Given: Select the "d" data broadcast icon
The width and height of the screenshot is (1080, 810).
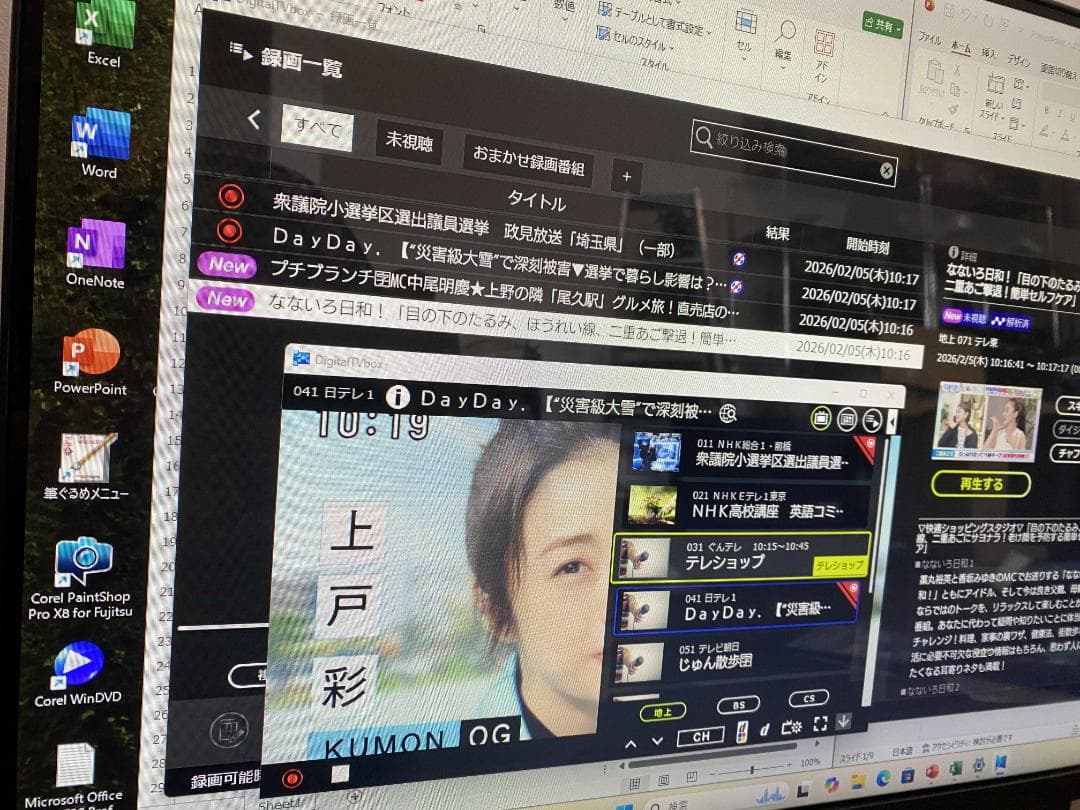Looking at the screenshot, I should click(763, 729).
